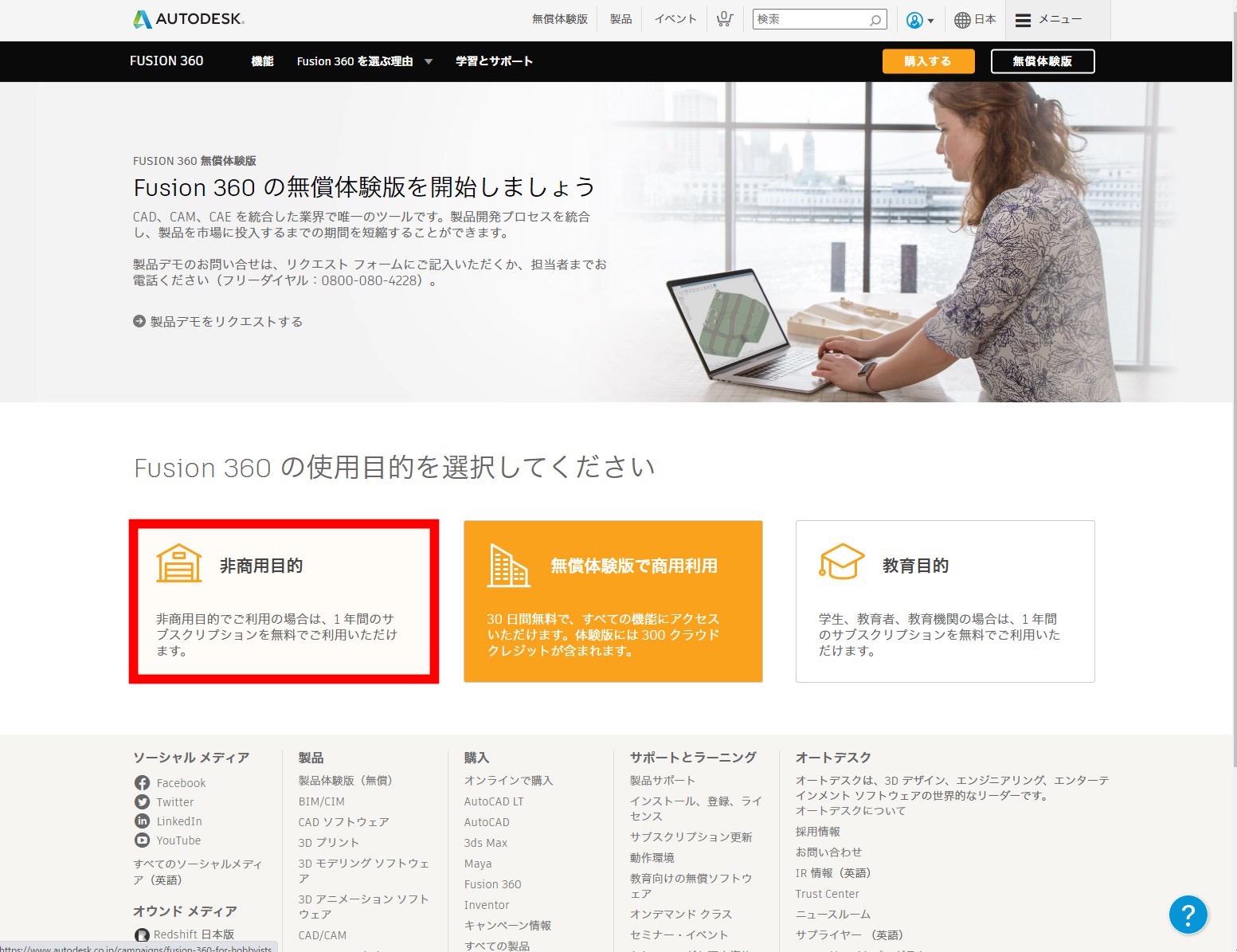Open 無償体験版 in top navigation
This screenshot has height=952, width=1237.
coord(560,19)
